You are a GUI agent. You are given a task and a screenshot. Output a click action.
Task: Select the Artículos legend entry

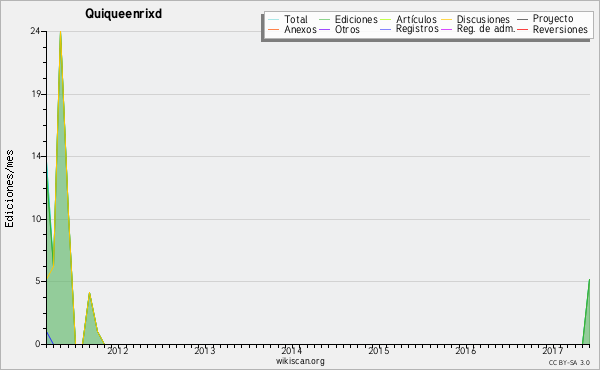pyautogui.click(x=416, y=19)
